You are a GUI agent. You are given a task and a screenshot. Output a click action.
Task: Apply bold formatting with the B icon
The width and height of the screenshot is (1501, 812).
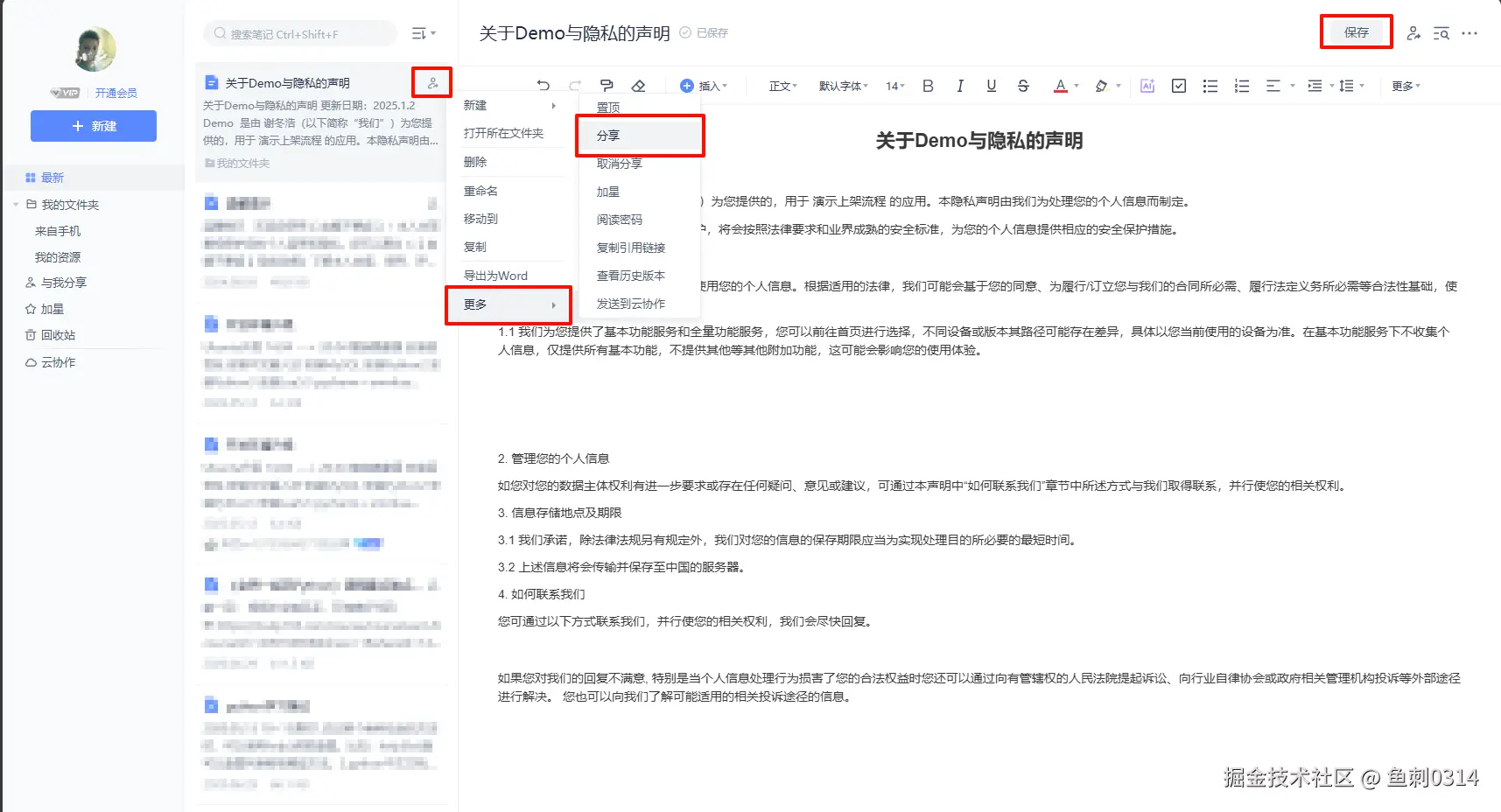928,86
